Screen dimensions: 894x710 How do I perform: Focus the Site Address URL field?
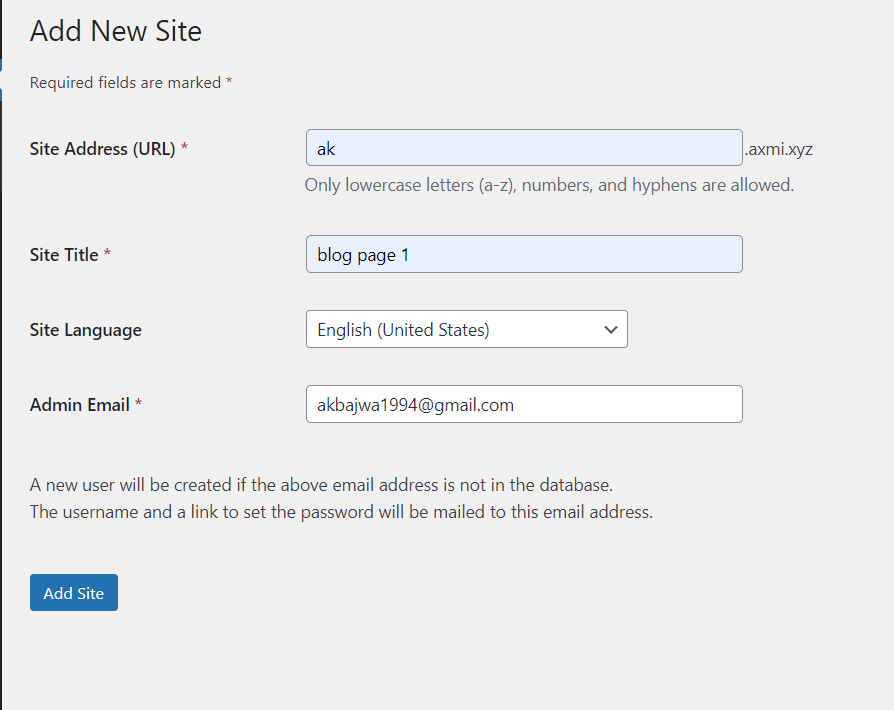point(524,148)
